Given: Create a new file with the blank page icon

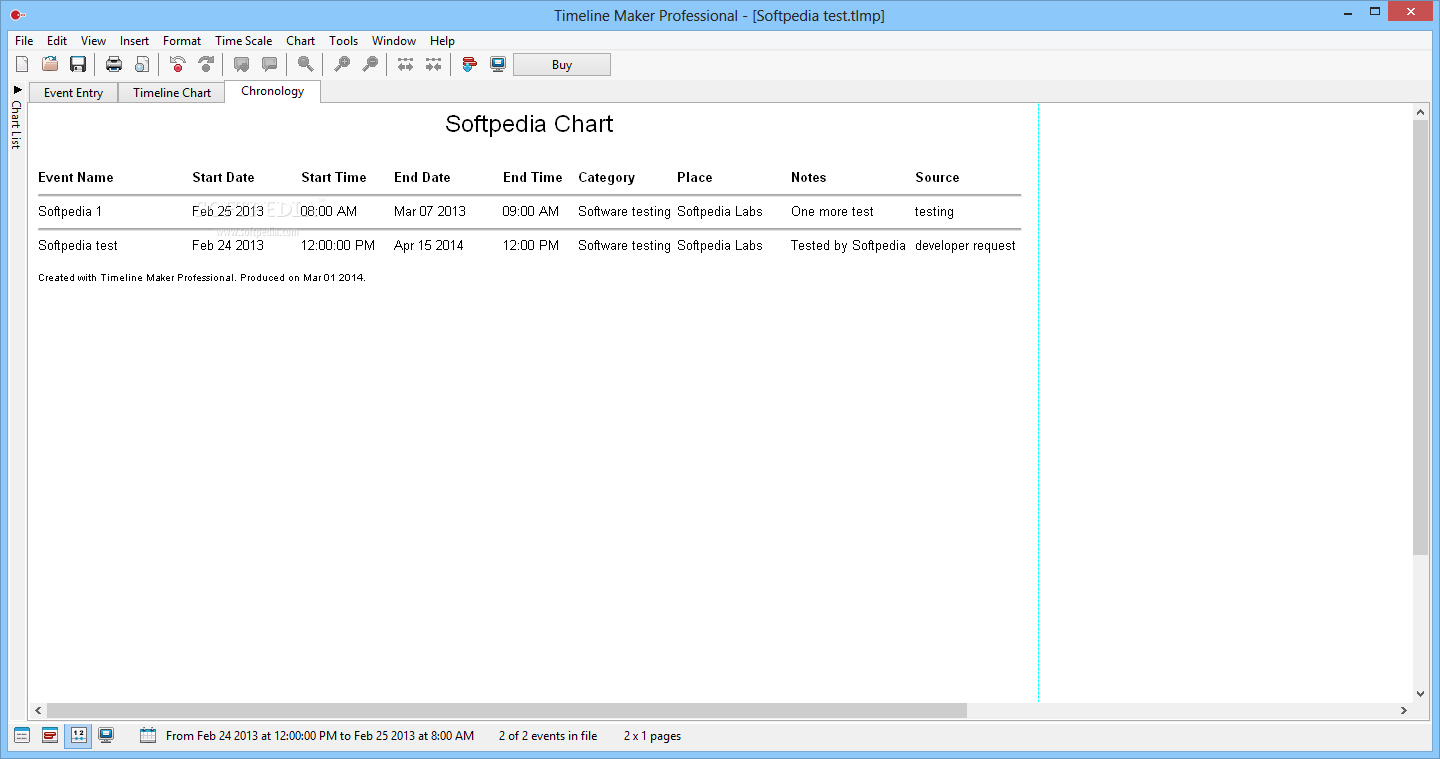Looking at the screenshot, I should pyautogui.click(x=22, y=64).
